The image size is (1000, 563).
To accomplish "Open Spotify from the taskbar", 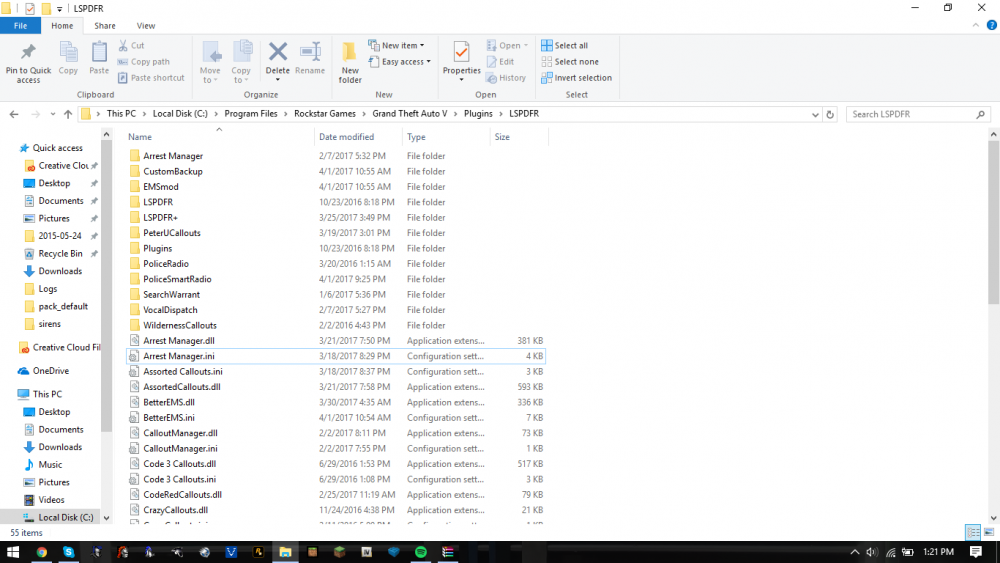I will pyautogui.click(x=421, y=552).
